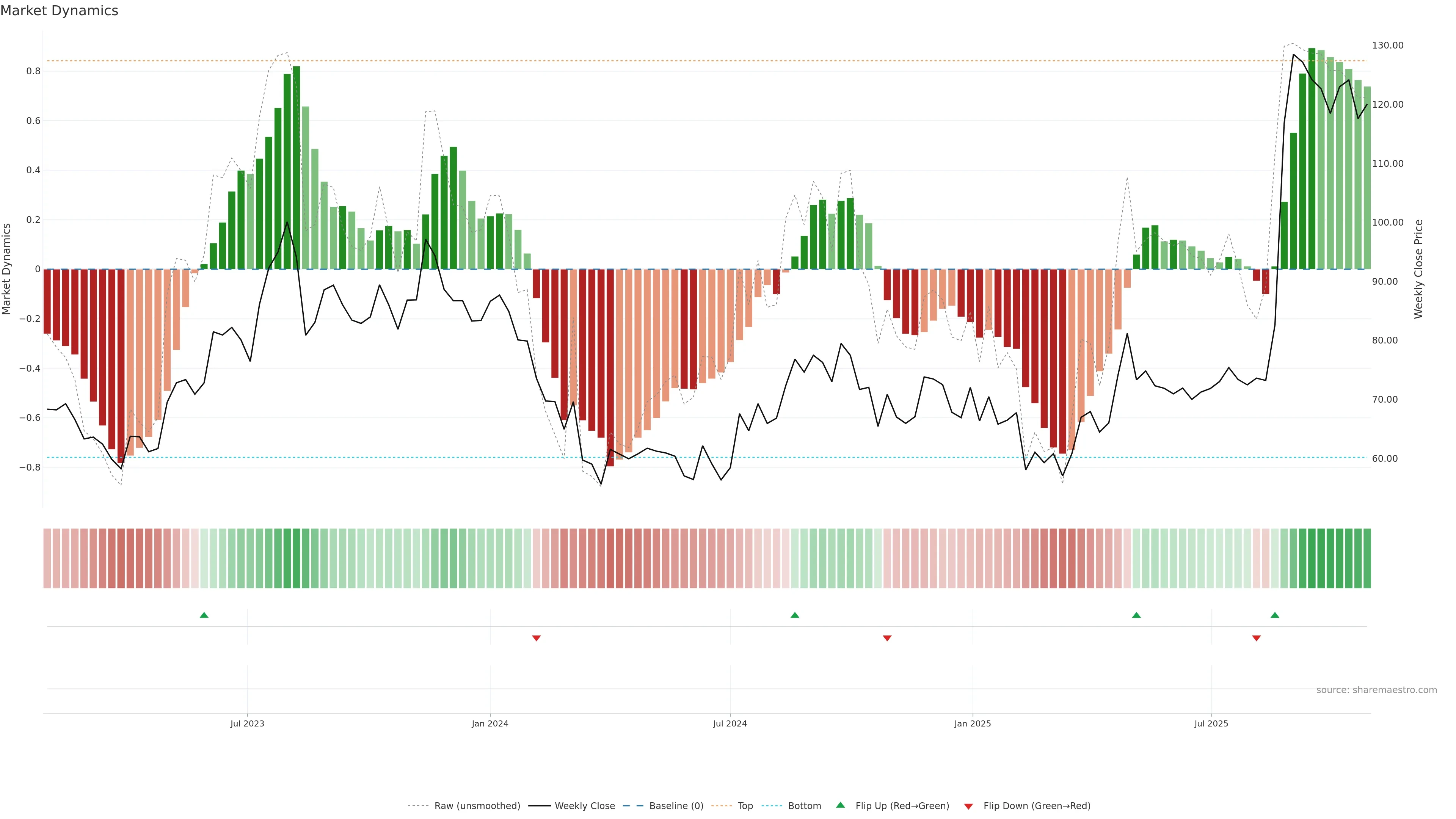Click the first green flip-up triangle marker

(204, 615)
